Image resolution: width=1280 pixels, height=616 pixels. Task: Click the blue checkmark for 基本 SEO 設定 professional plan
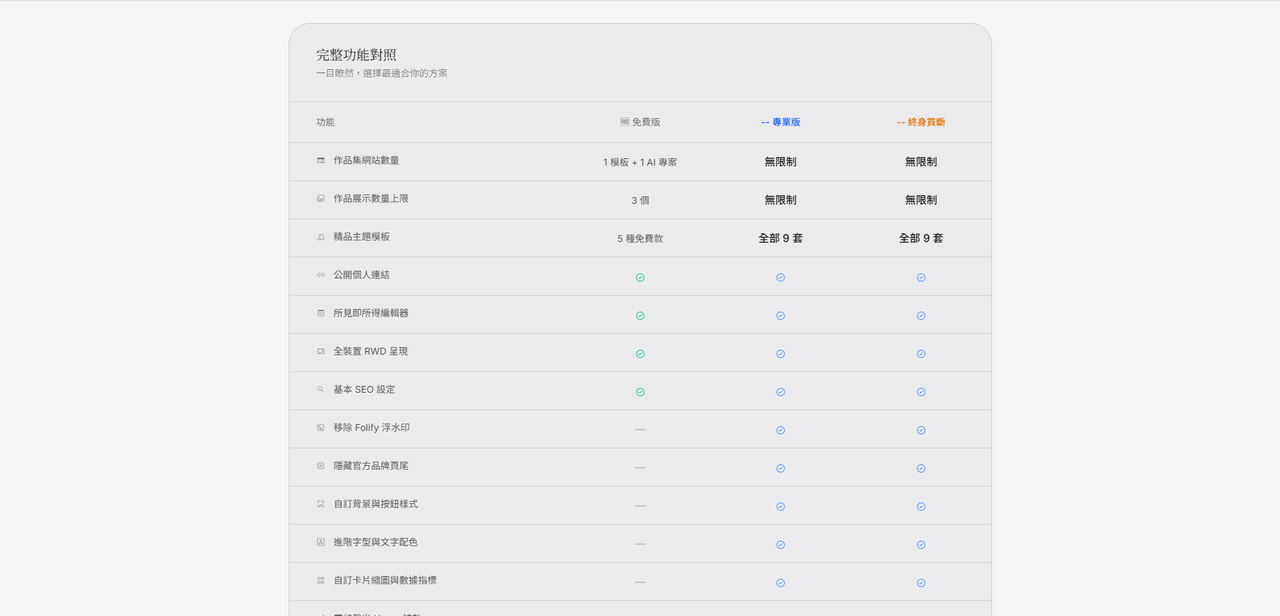pyautogui.click(x=780, y=392)
